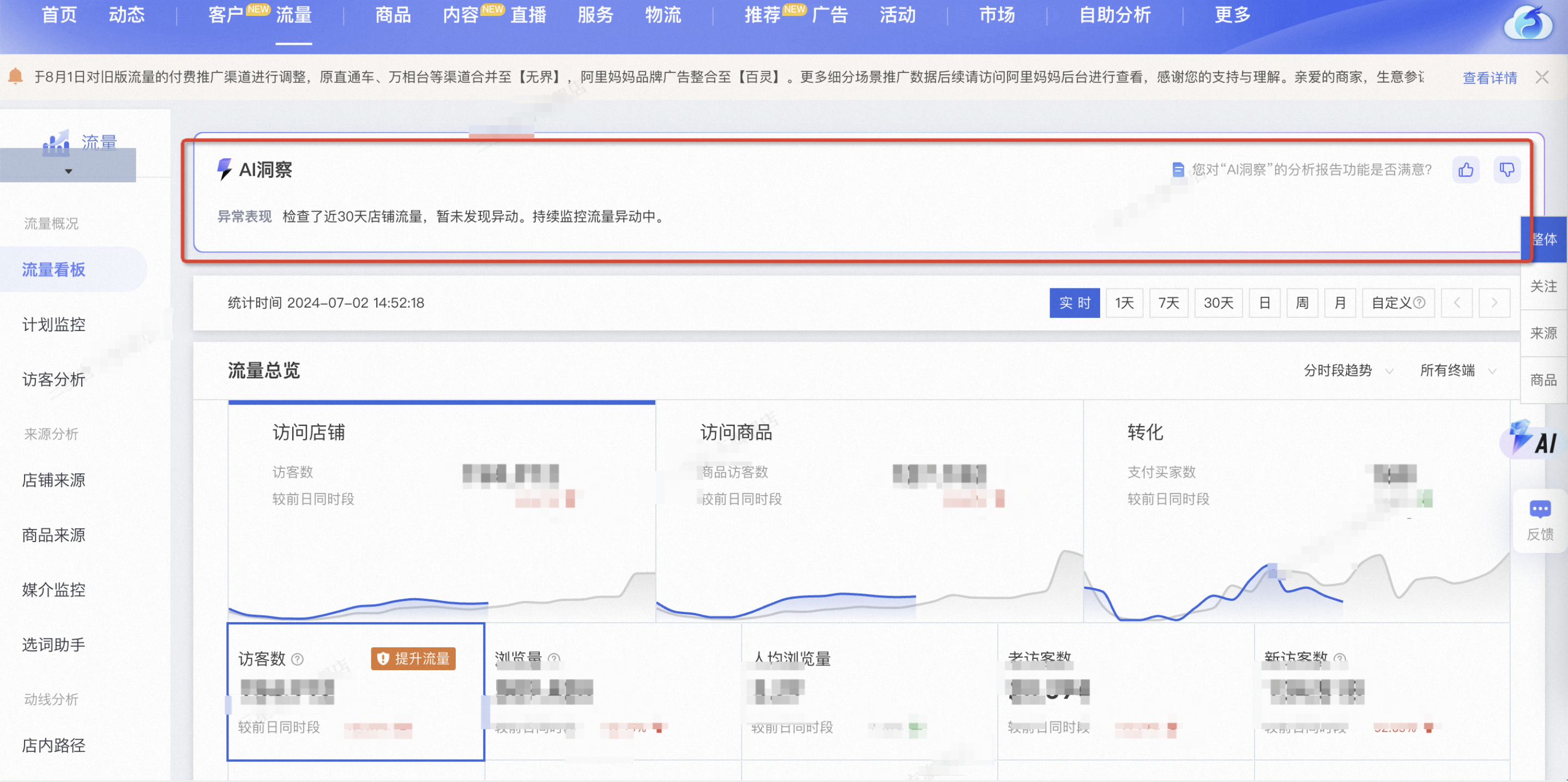Open the 自助分析 top menu
Viewport: 1568px width, 782px height.
1114,15
